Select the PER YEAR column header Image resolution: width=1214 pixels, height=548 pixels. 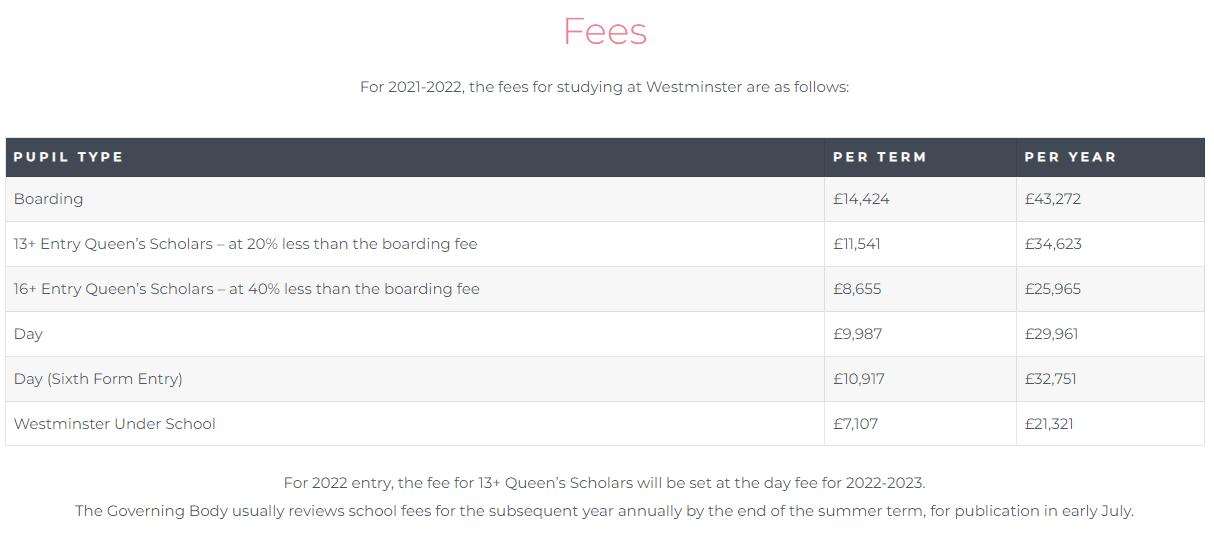(1070, 157)
